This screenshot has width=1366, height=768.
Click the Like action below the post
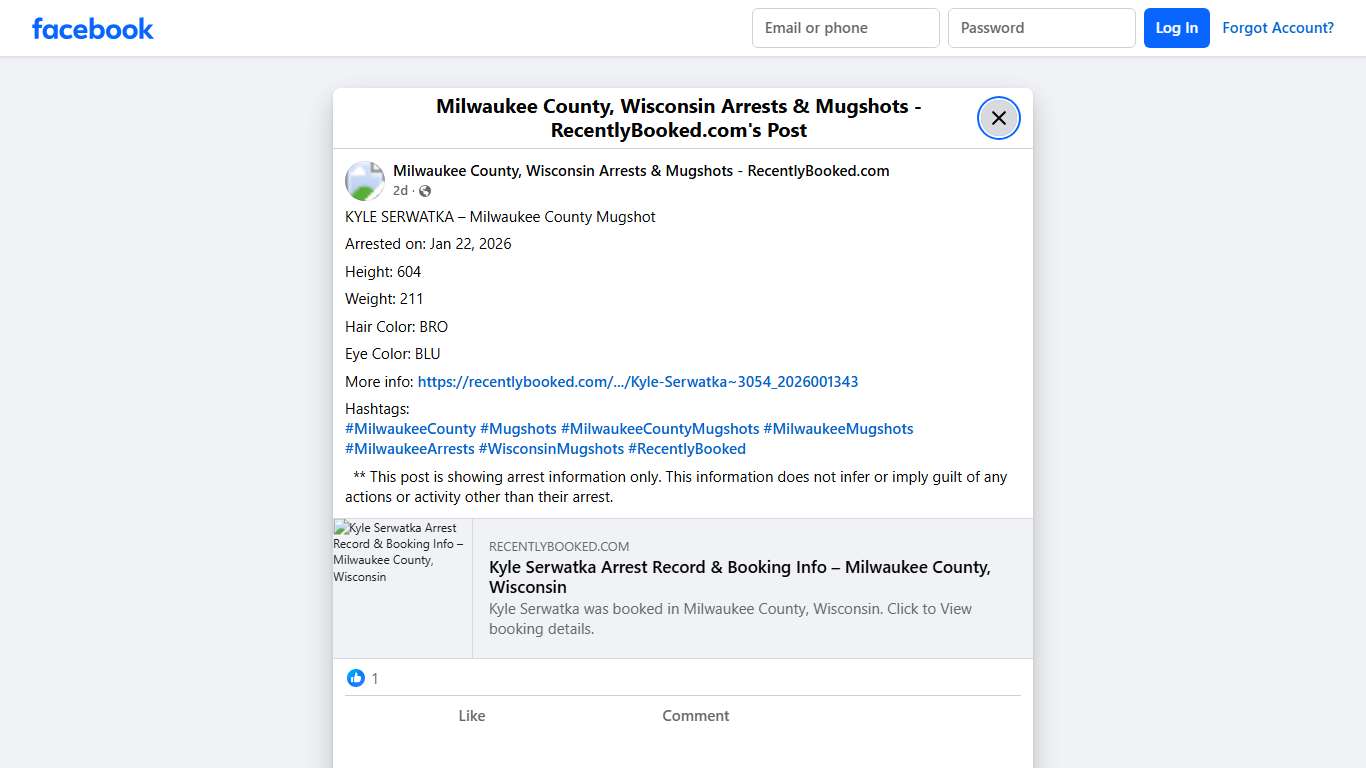(x=471, y=715)
